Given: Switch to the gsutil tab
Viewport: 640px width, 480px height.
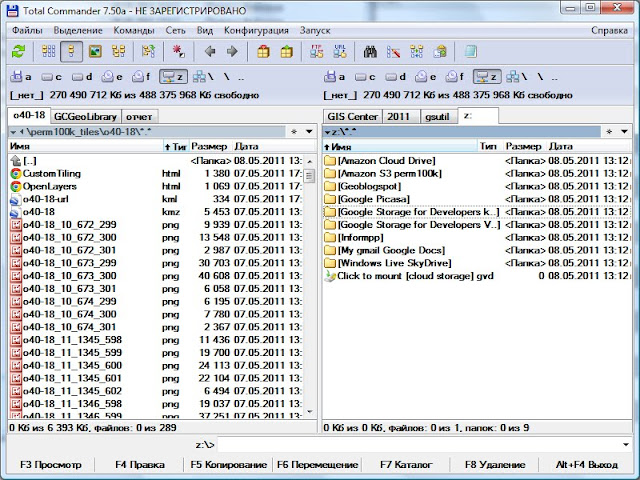Looking at the screenshot, I should (x=437, y=117).
